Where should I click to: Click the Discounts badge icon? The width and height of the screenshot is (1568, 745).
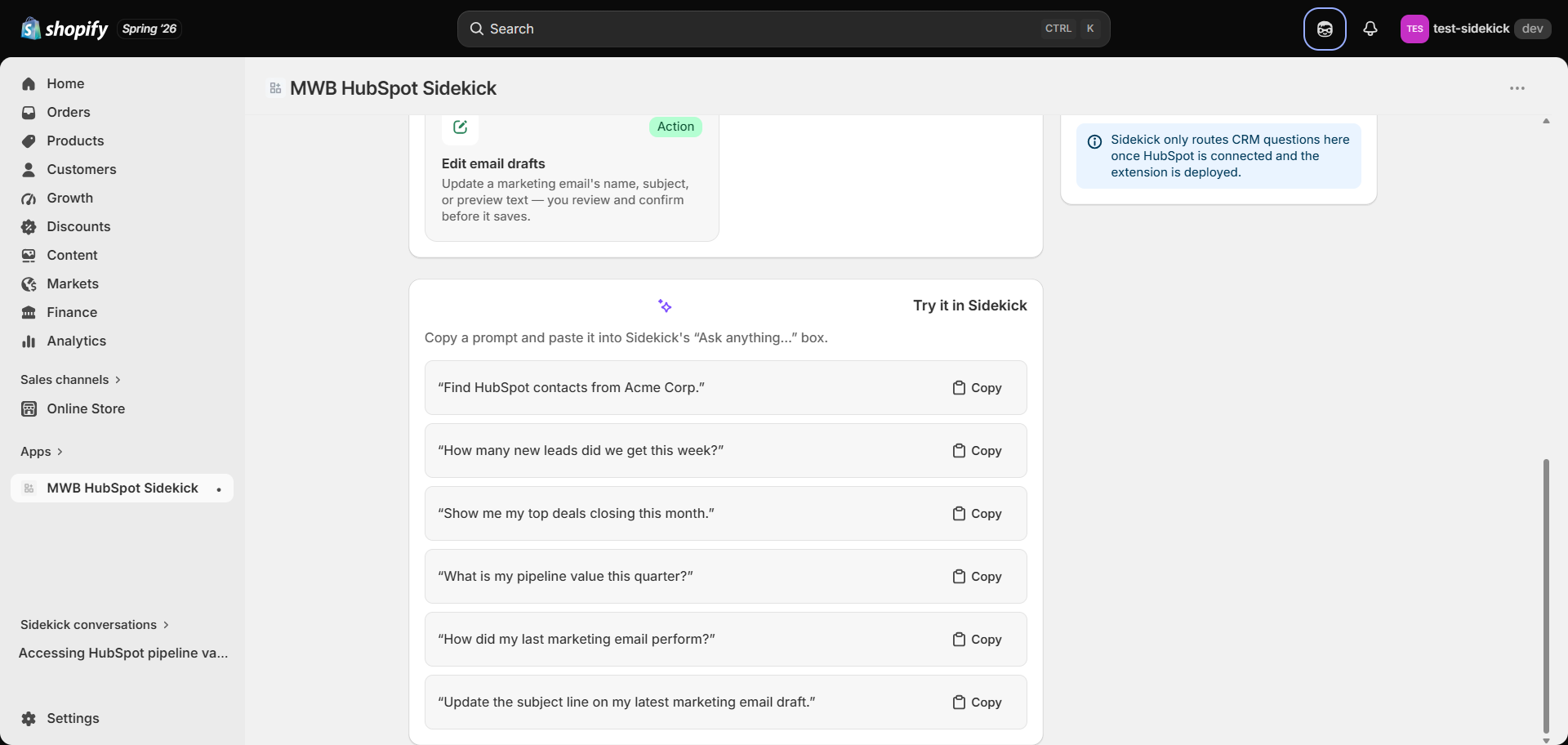29,226
